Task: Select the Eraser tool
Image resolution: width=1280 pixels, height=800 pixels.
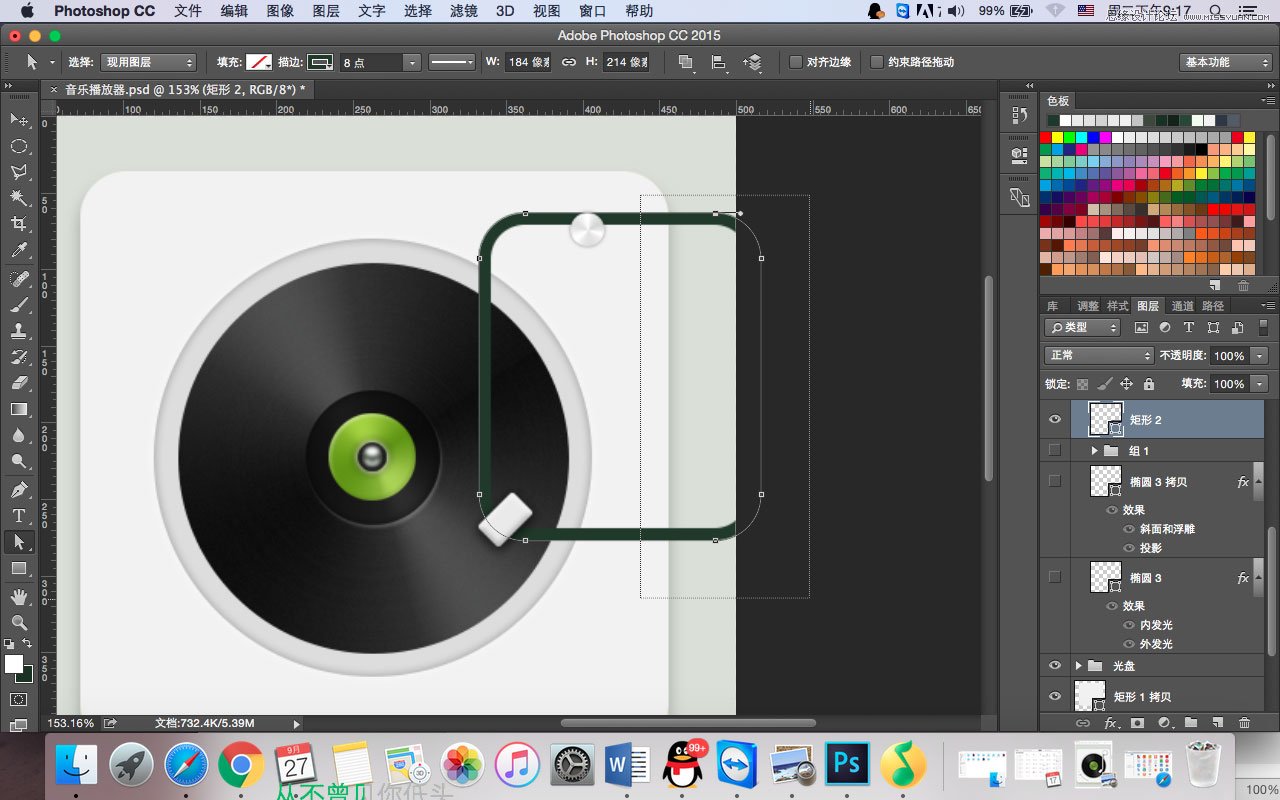Action: 18,383
